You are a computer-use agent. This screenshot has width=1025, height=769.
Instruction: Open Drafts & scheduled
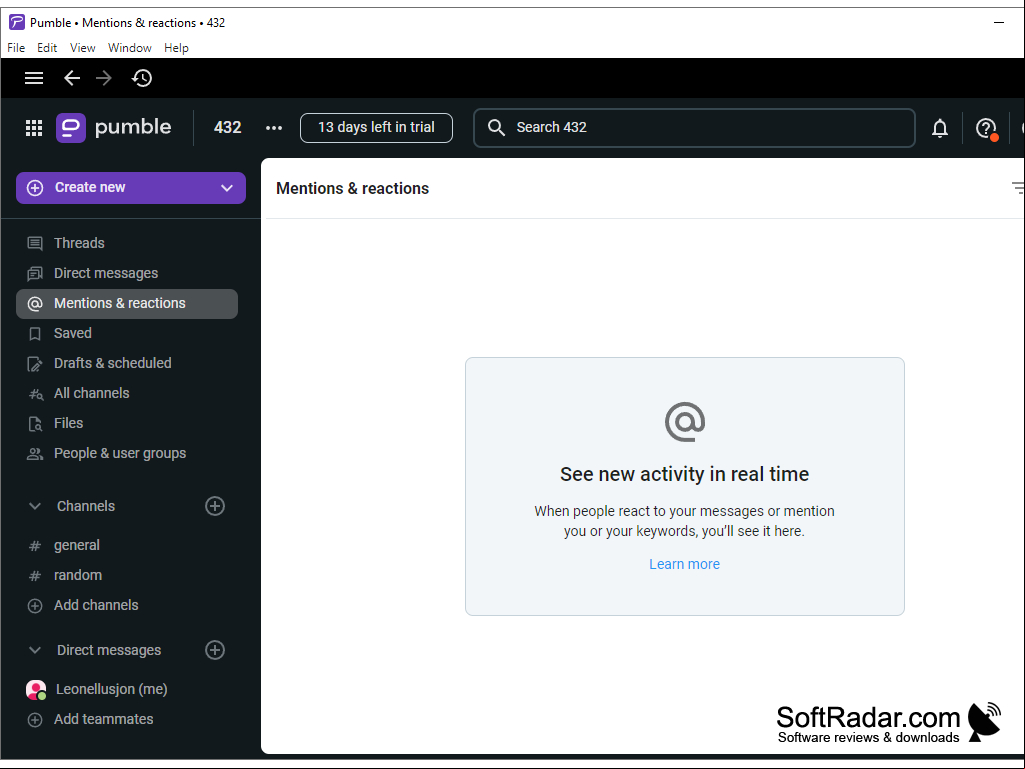tap(127, 364)
